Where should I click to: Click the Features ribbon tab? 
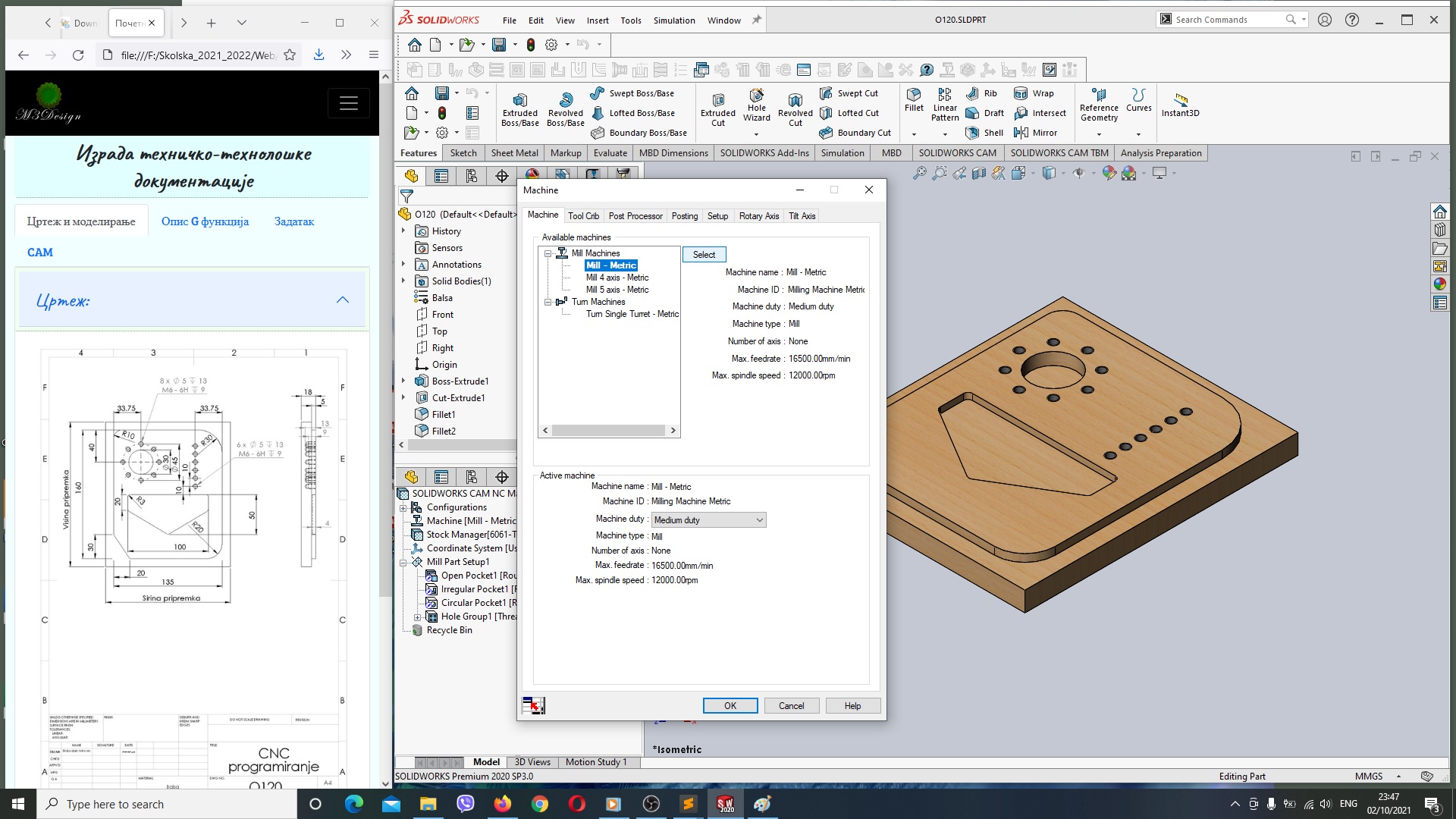[418, 152]
